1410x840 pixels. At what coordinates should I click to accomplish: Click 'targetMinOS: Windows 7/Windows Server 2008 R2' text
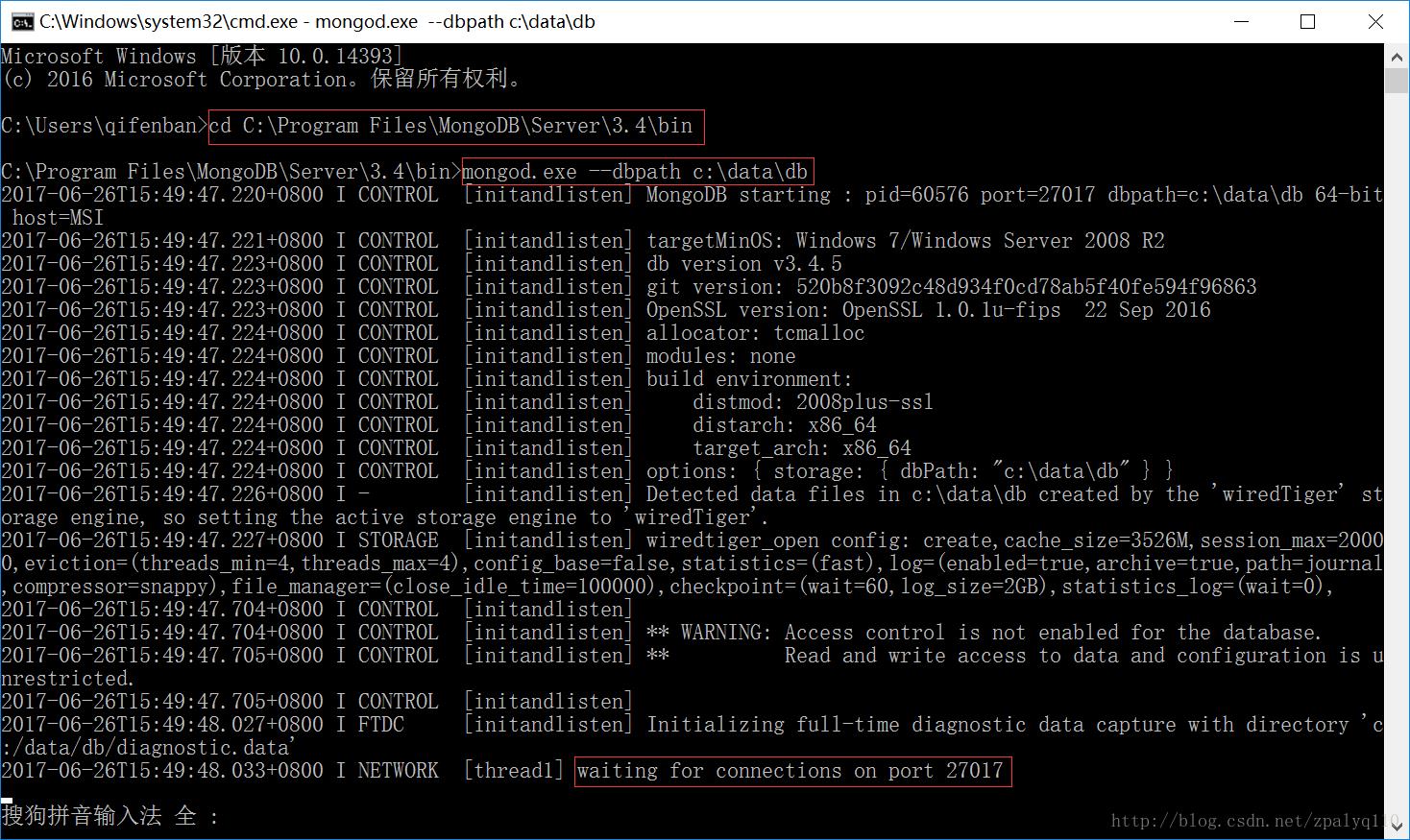pos(905,241)
